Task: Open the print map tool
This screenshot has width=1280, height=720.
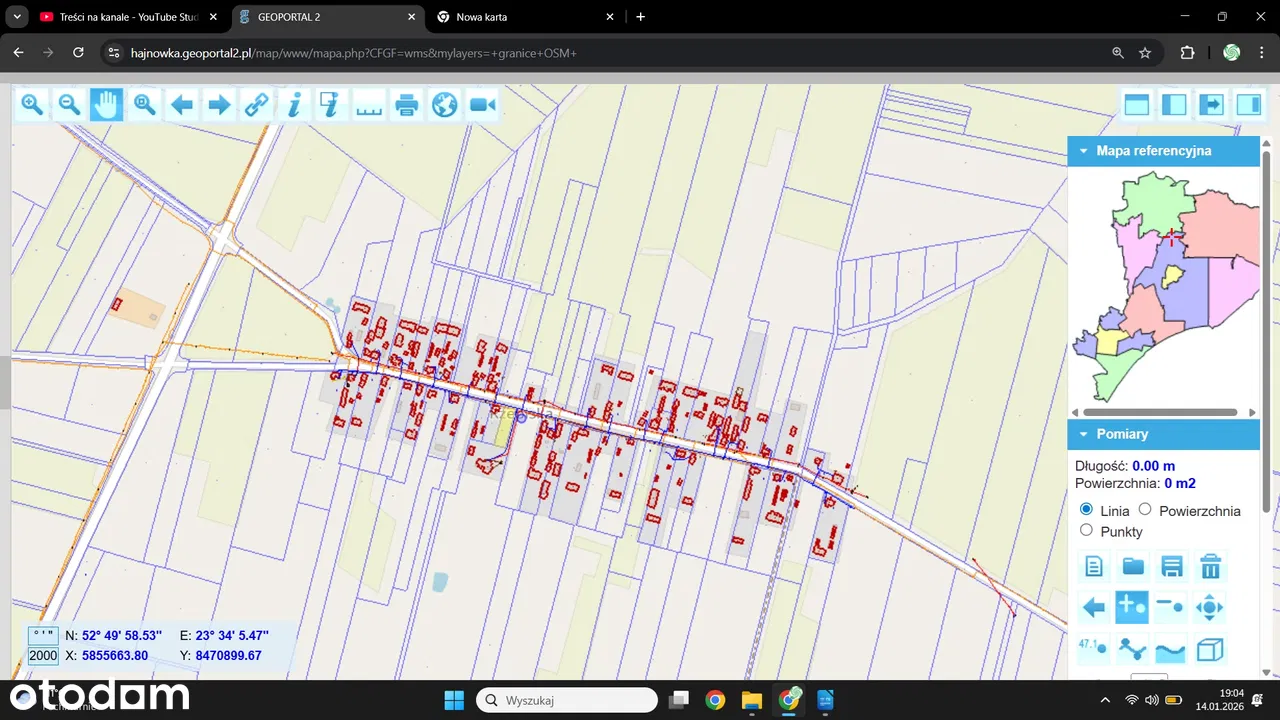Action: pyautogui.click(x=407, y=105)
